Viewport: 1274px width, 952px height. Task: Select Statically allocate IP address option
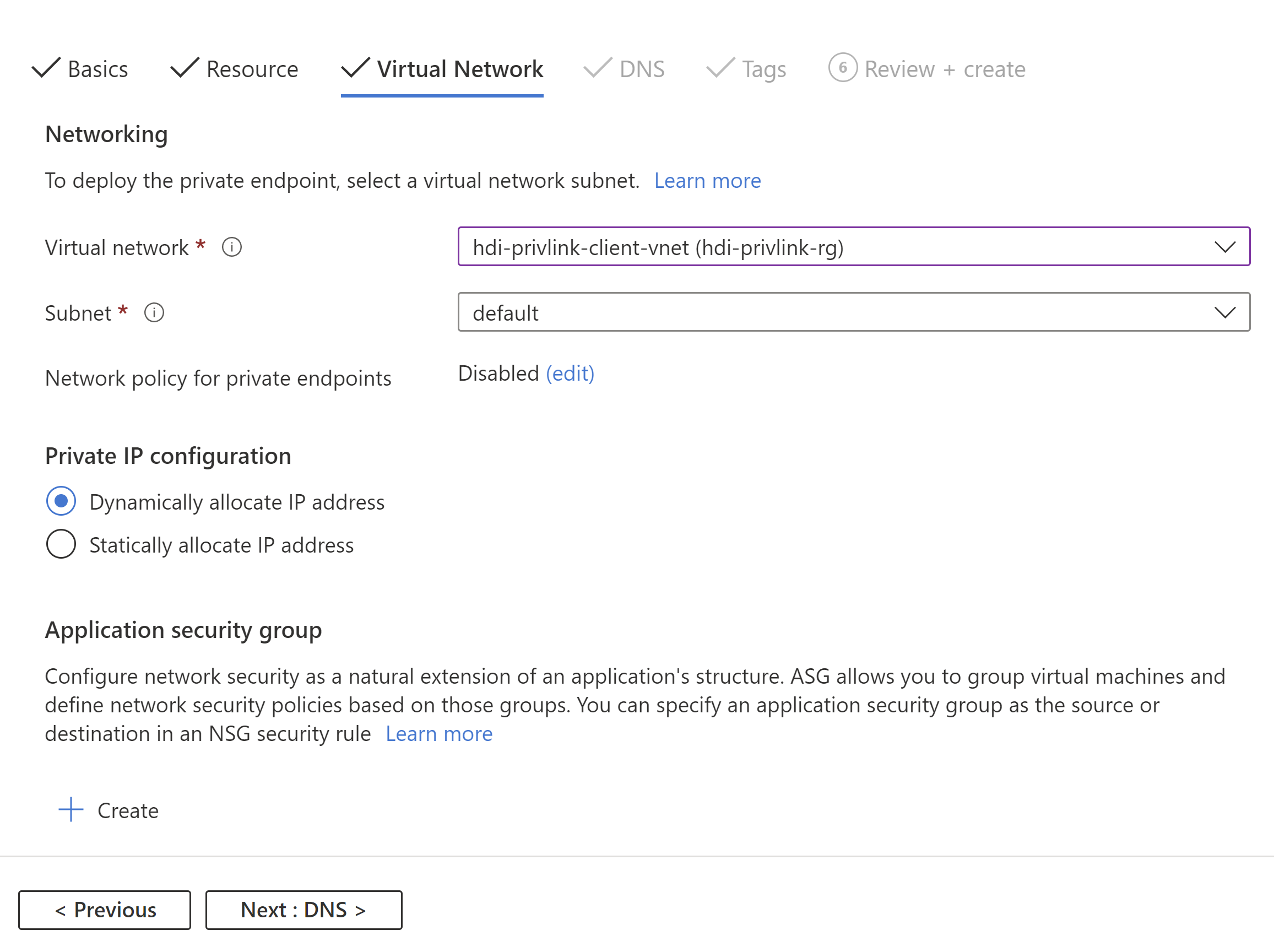pos(61,544)
